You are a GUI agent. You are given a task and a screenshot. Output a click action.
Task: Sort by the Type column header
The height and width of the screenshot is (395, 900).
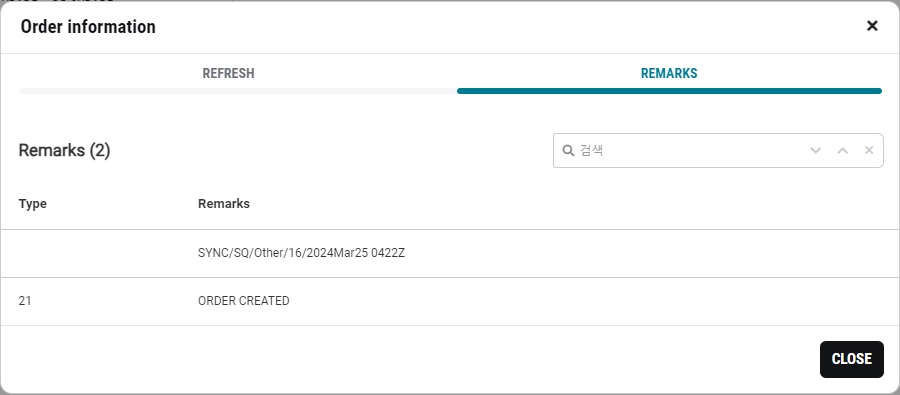[33, 204]
